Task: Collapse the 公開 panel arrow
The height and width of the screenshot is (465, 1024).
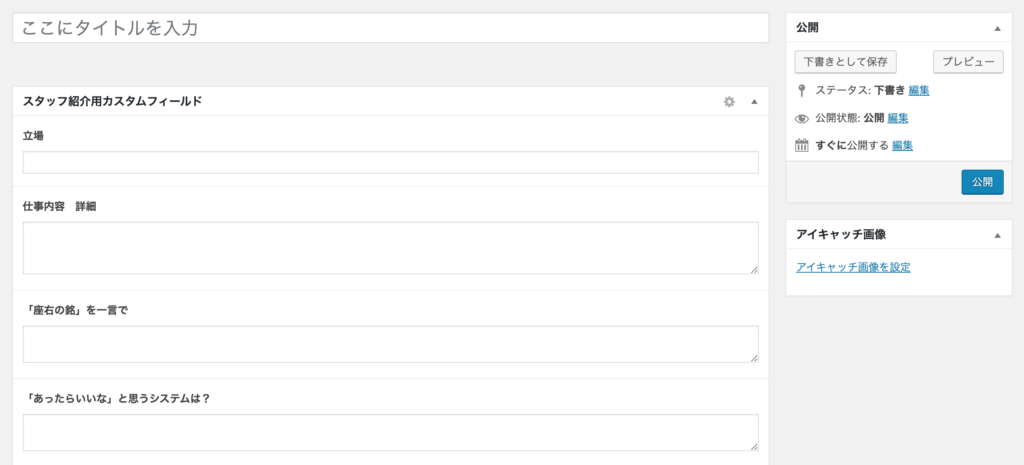Action: [997, 28]
